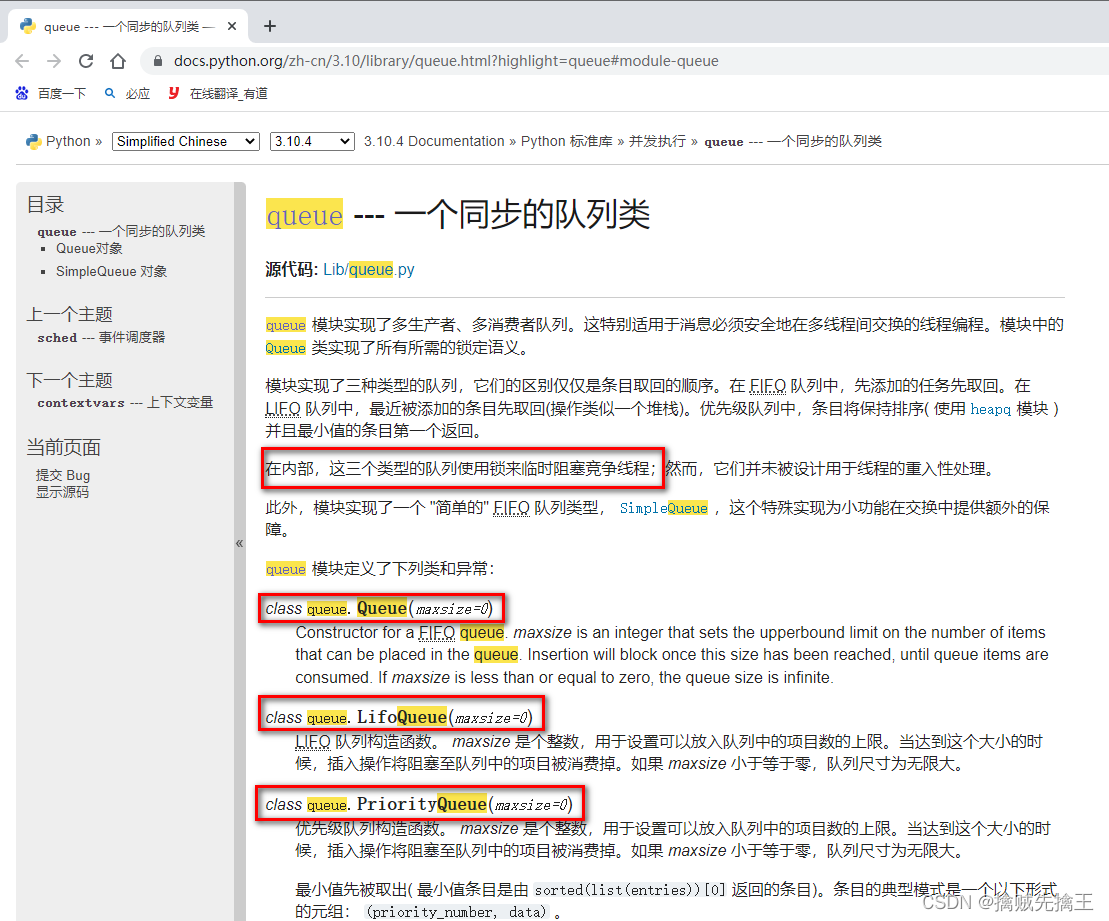Go to the browser home page icon
Screen dimensions: 1109x921
pos(118,61)
